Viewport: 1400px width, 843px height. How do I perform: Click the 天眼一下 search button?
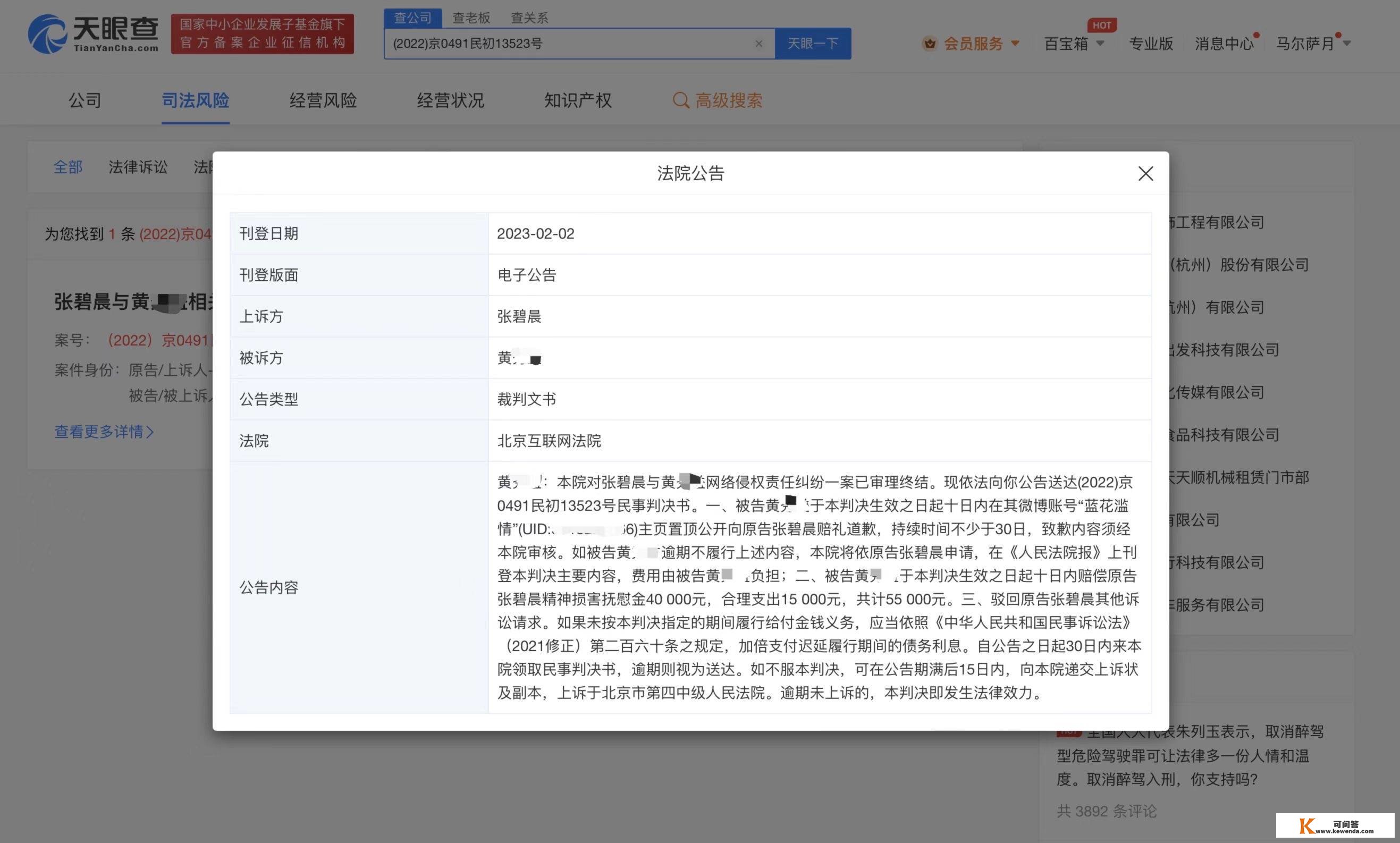pos(813,44)
